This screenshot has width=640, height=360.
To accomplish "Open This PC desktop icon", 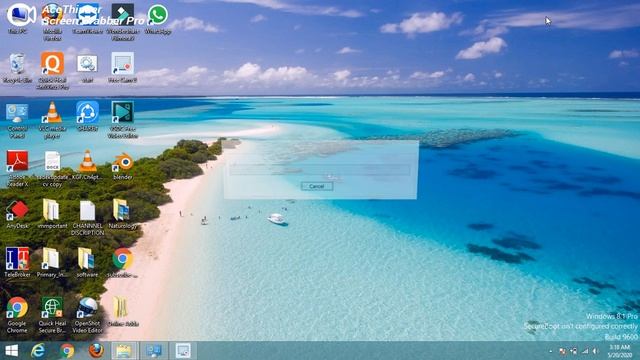I will 18,15.
